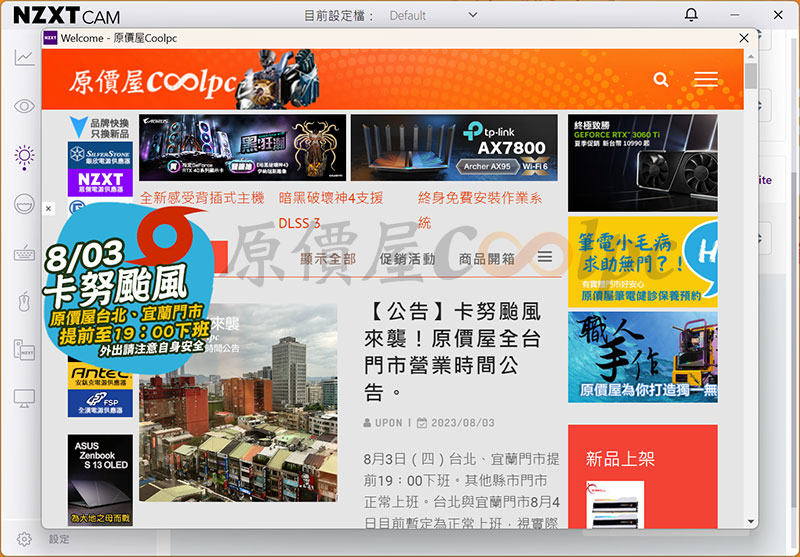Click the tp-link AX7800 banner ad
Image resolution: width=800 pixels, height=557 pixels.
point(454,147)
